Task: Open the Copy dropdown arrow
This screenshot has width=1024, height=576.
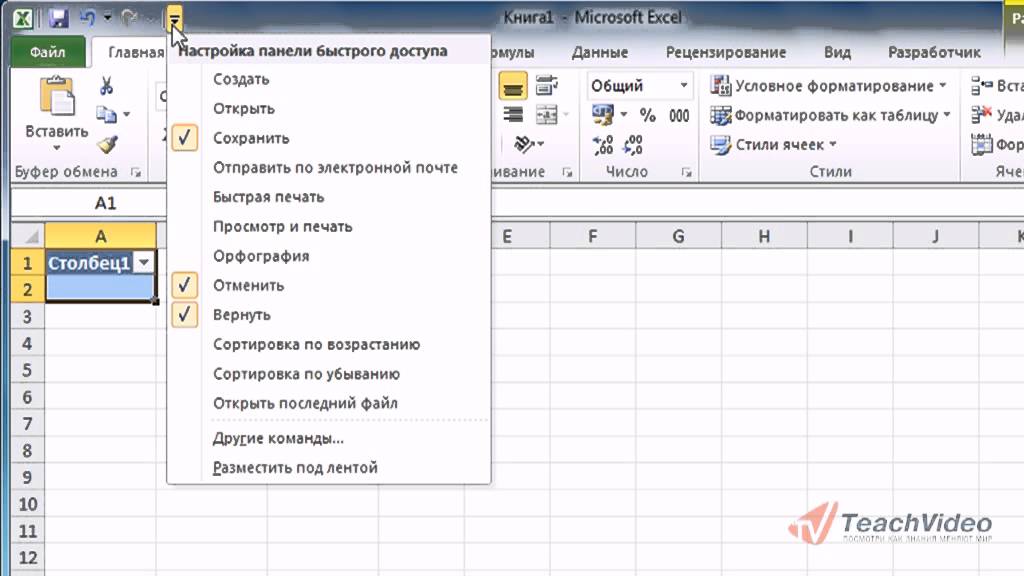Action: click(x=127, y=115)
